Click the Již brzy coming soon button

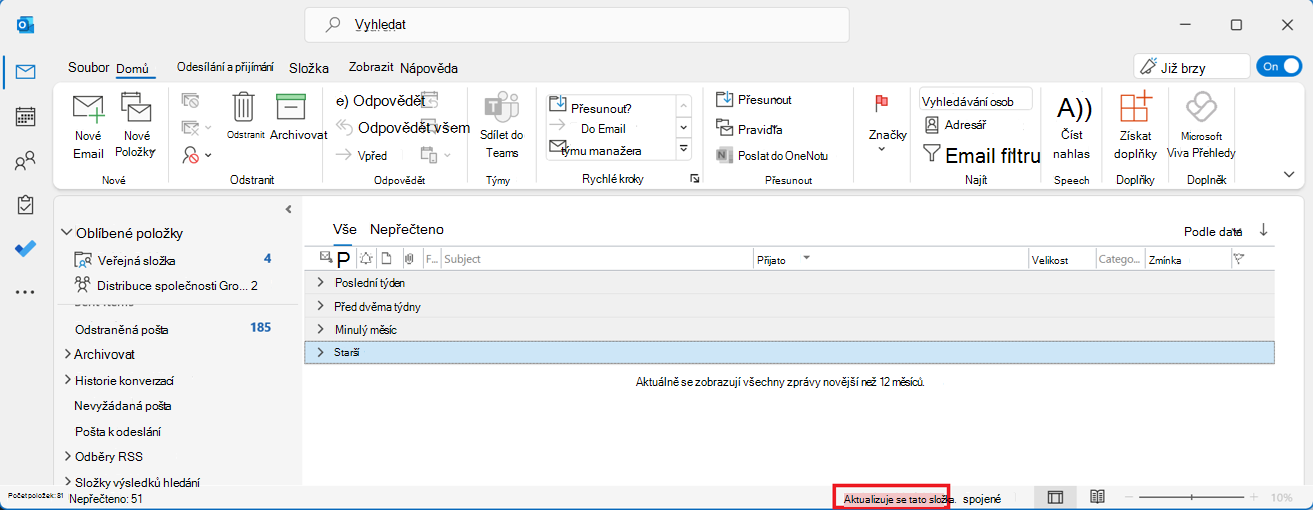click(x=1192, y=67)
